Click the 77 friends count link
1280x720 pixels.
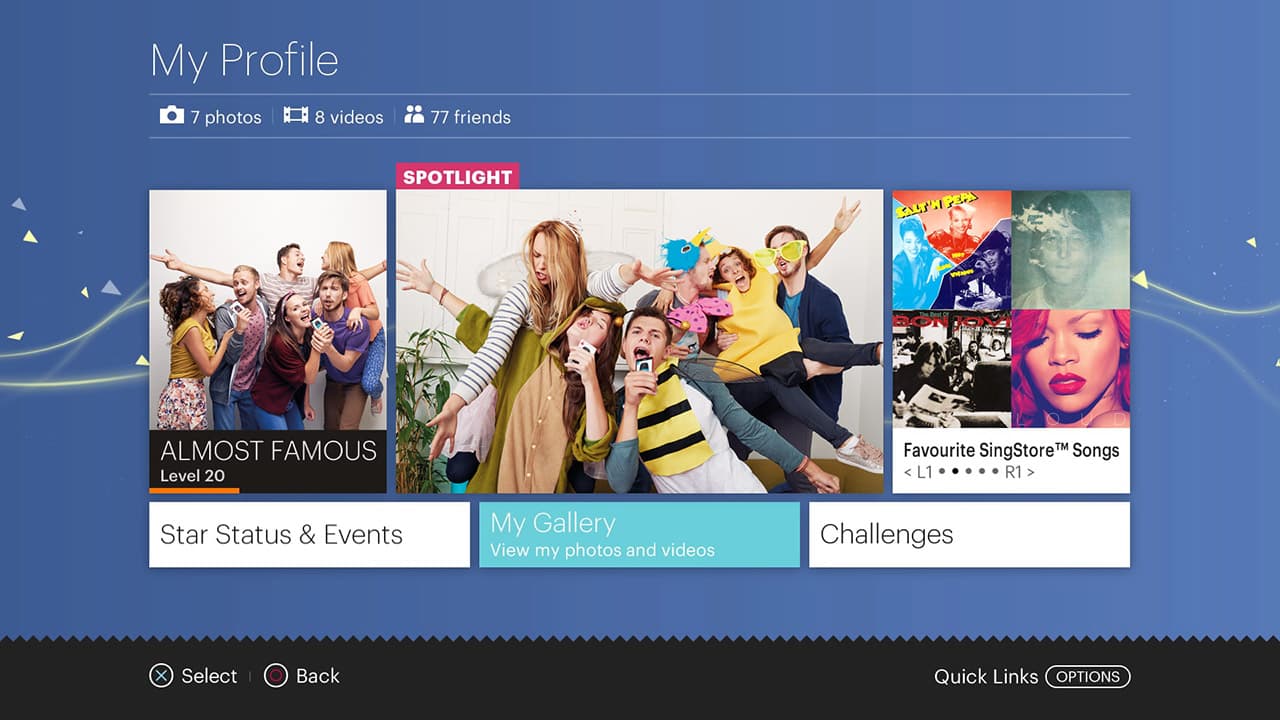[x=470, y=117]
